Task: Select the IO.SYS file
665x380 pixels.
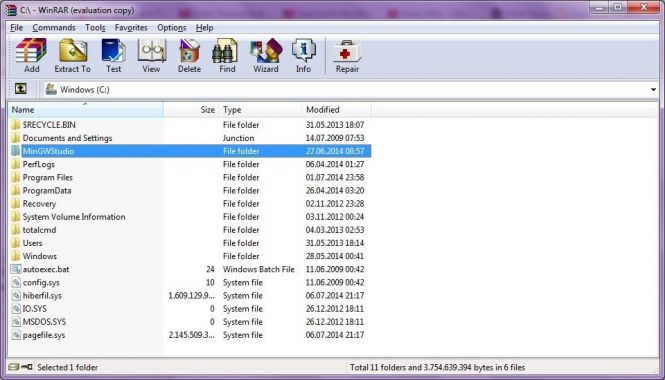Action: pyautogui.click(x=34, y=308)
